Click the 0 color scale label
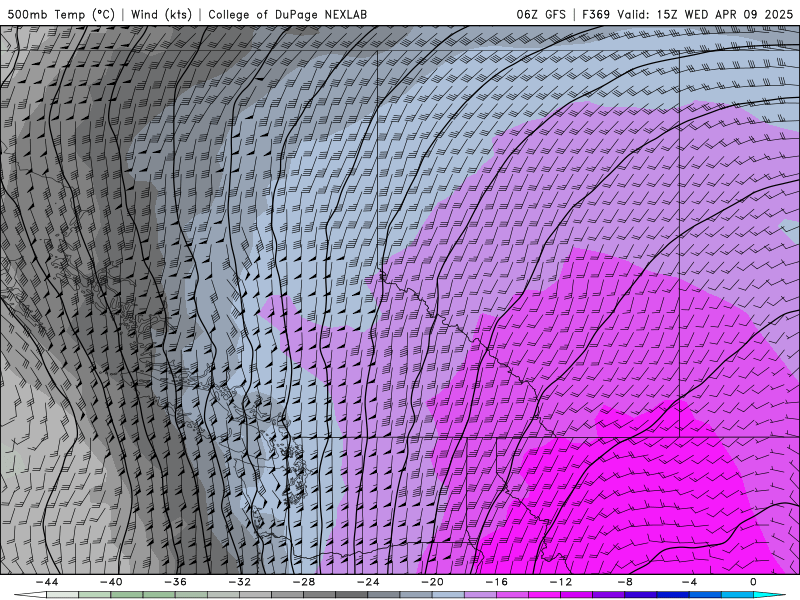 point(754,582)
